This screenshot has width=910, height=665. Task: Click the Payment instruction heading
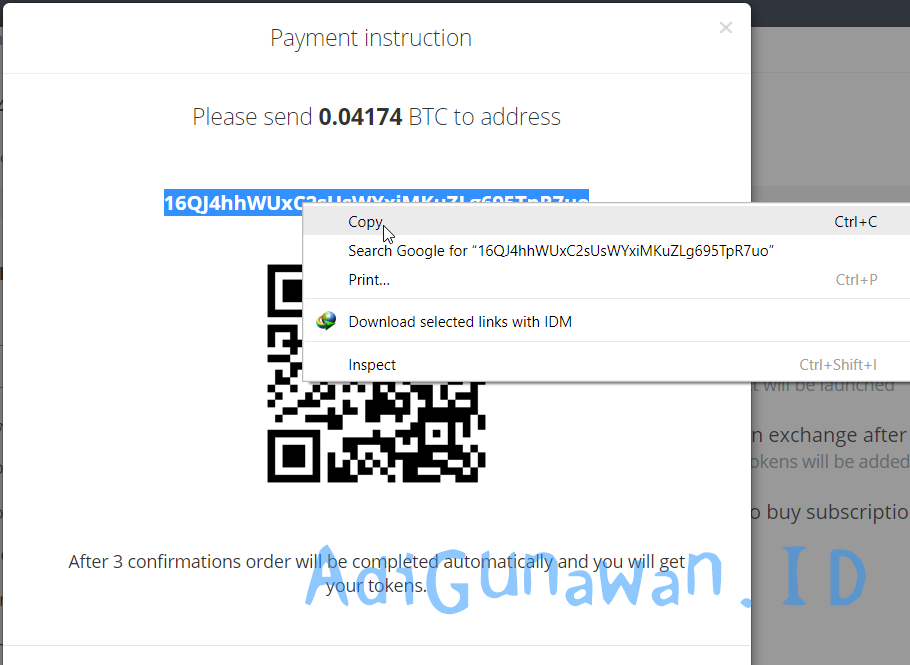371,38
